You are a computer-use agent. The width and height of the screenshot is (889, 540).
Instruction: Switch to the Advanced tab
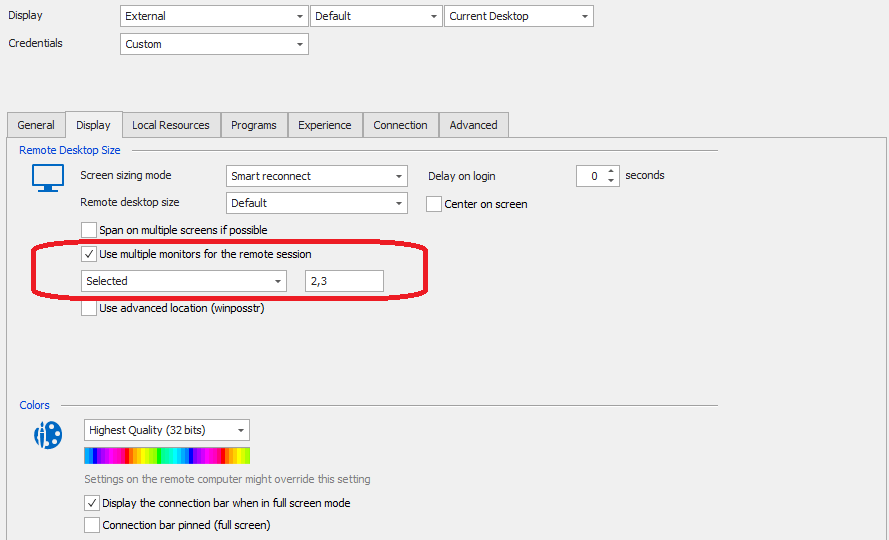[473, 125]
